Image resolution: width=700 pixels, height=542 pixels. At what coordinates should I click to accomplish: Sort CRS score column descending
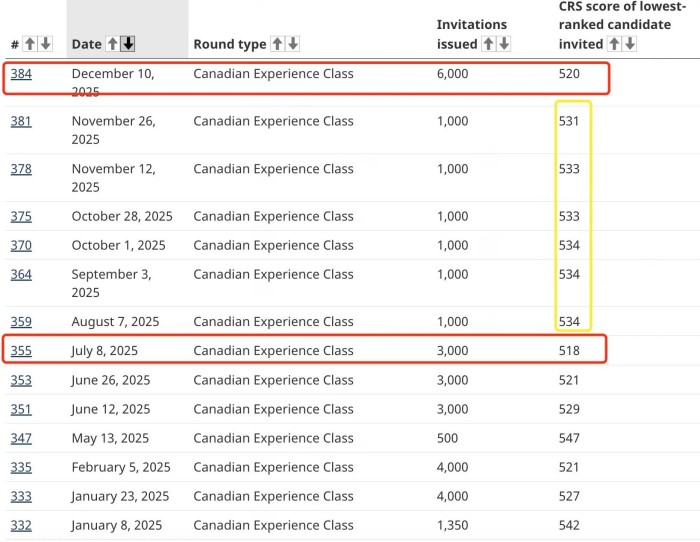coord(630,44)
